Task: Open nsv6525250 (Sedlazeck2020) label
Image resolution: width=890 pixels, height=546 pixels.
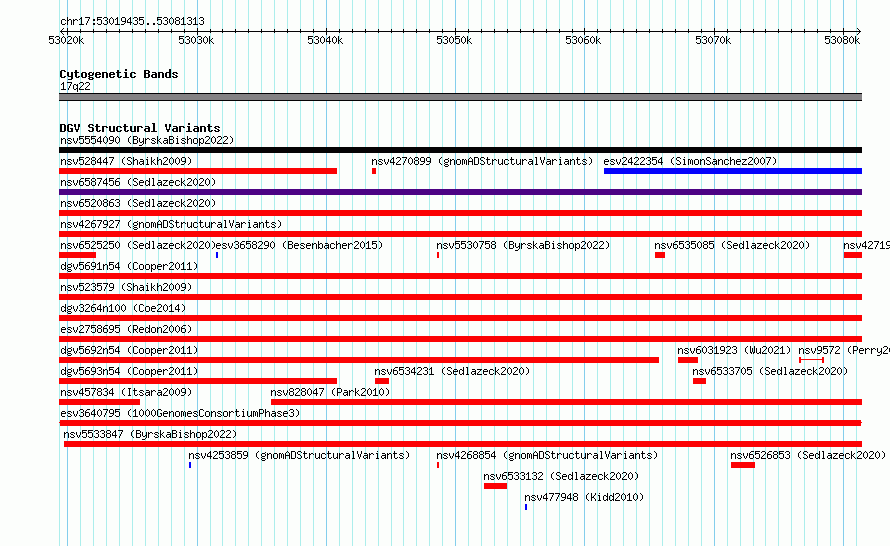Action: click(x=138, y=245)
